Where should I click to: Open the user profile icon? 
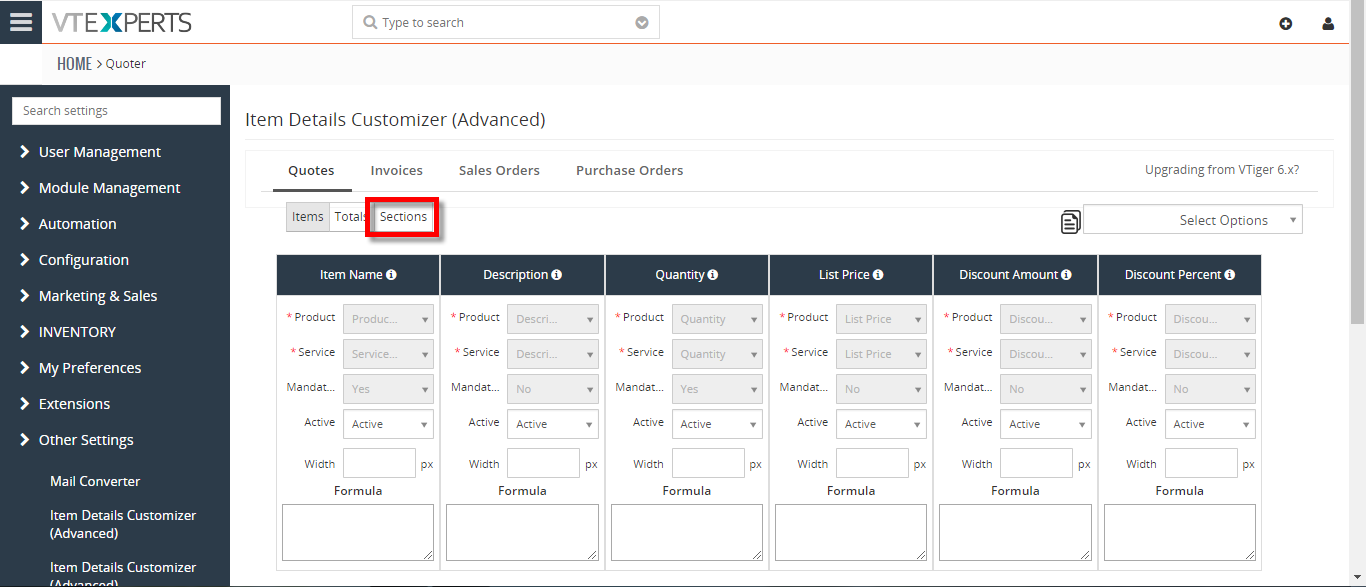coord(1328,23)
